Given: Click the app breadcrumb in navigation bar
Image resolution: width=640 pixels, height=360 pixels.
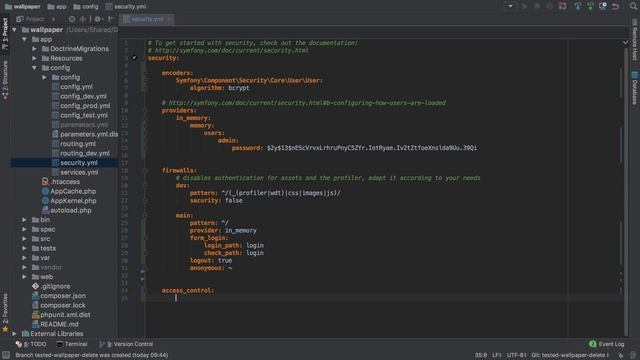Looking at the screenshot, I should pos(57,7).
